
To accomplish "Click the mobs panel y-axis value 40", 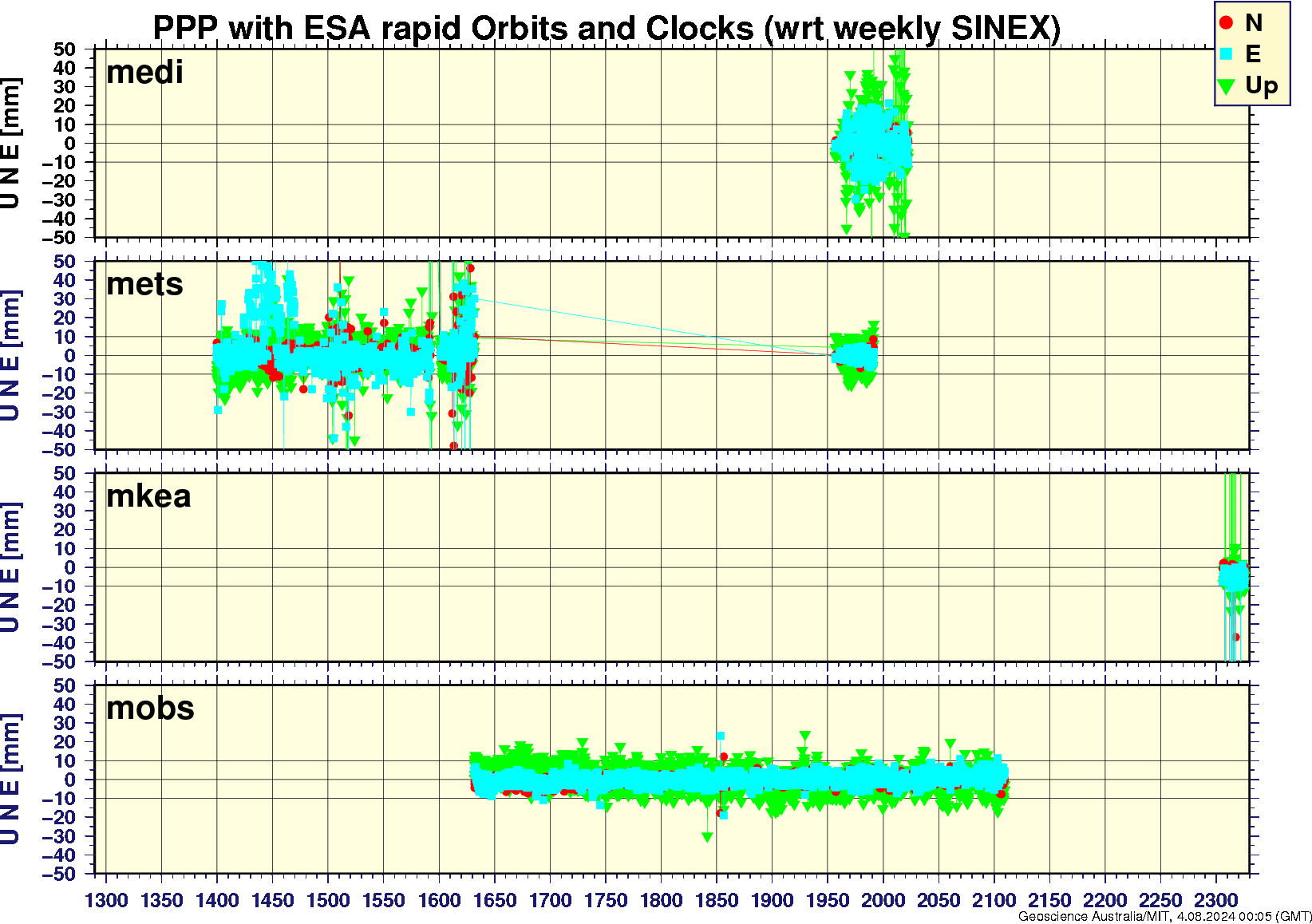I will [x=65, y=705].
